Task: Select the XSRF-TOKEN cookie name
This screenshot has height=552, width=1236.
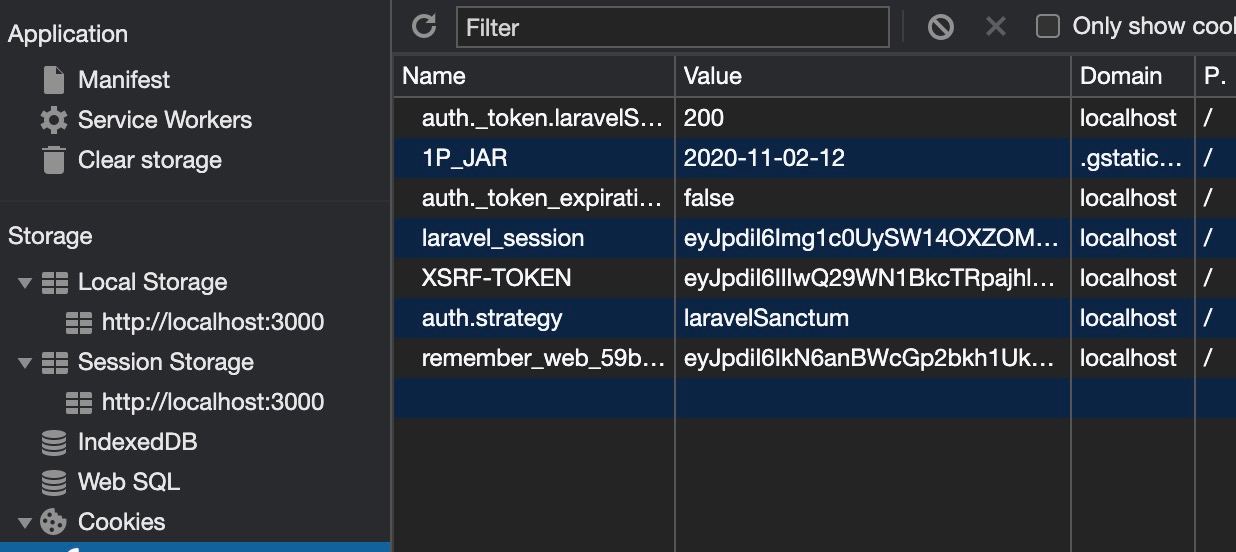Action: tap(497, 278)
